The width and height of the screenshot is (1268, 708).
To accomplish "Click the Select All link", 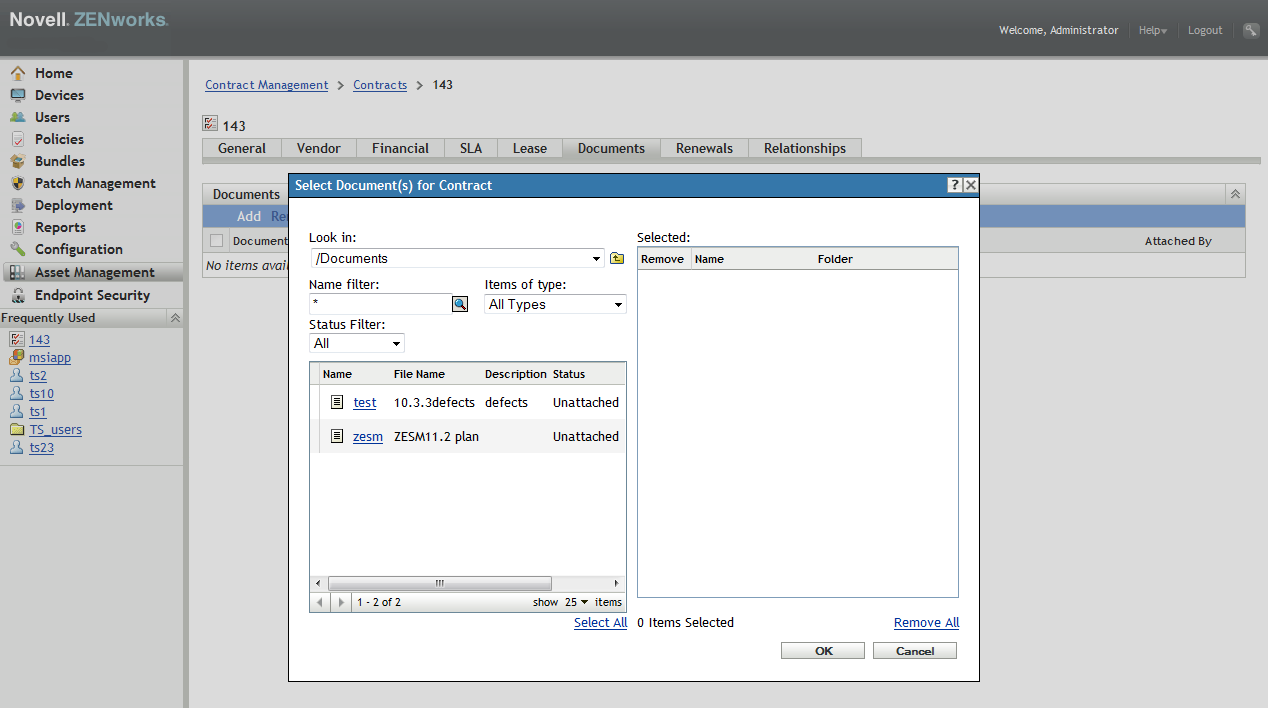I will 600,622.
